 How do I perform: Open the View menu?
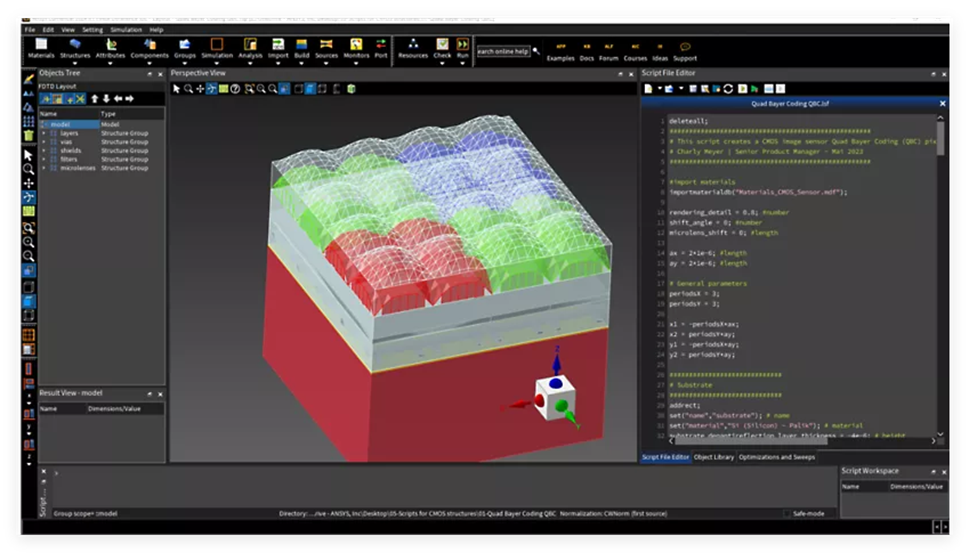point(68,30)
